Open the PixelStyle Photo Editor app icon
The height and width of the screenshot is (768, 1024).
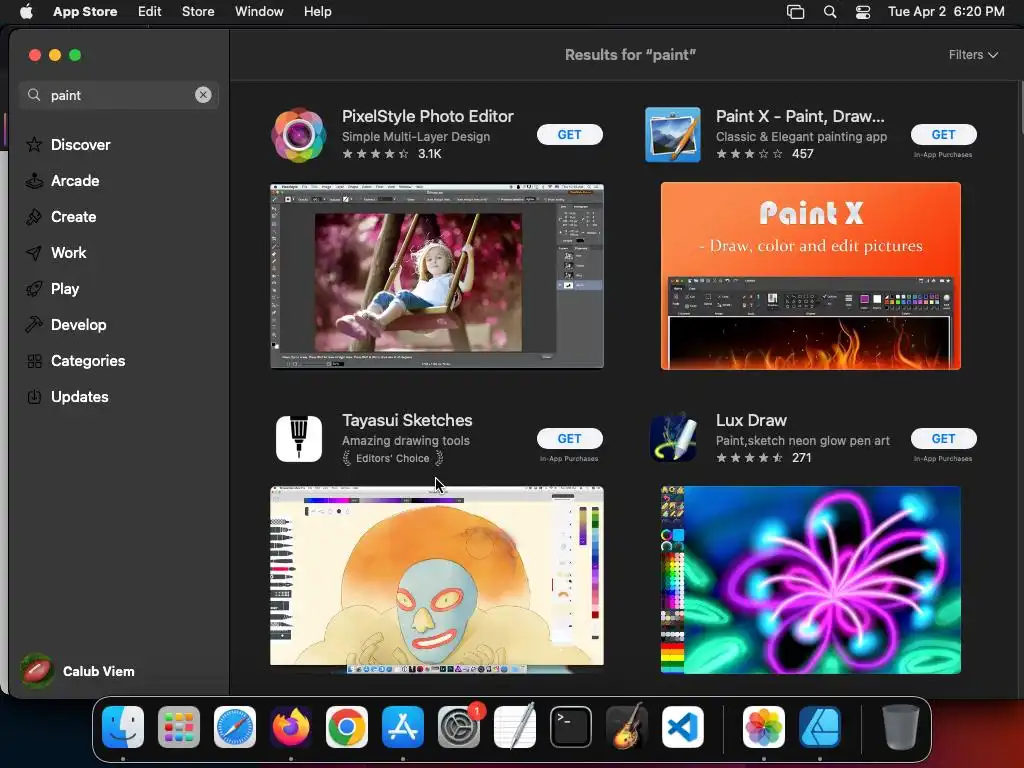click(x=298, y=135)
